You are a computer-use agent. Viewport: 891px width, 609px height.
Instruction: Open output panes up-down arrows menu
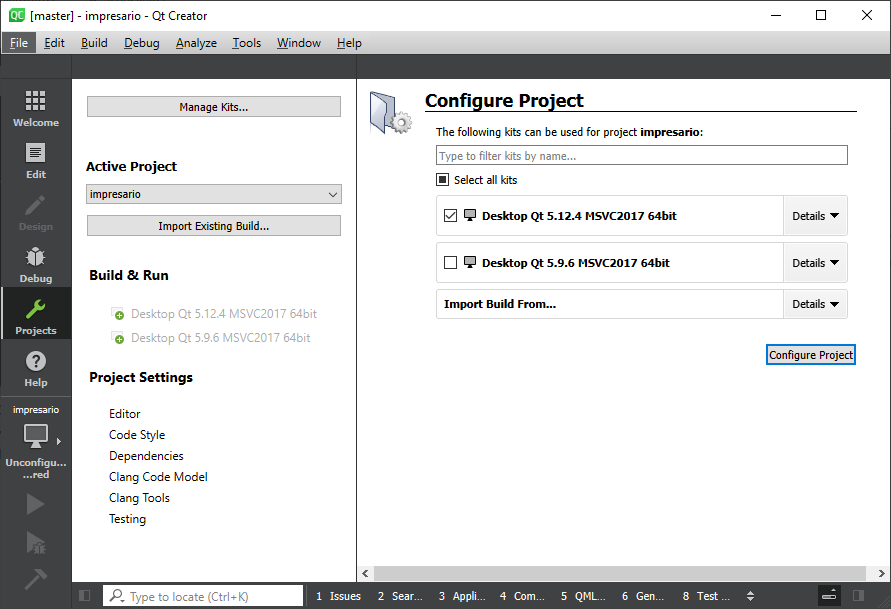pos(750,596)
